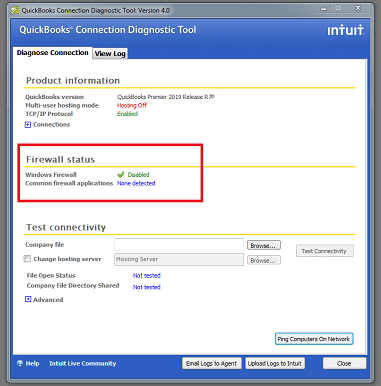
Task: Open the Help link
Action: pyautogui.click(x=32, y=363)
